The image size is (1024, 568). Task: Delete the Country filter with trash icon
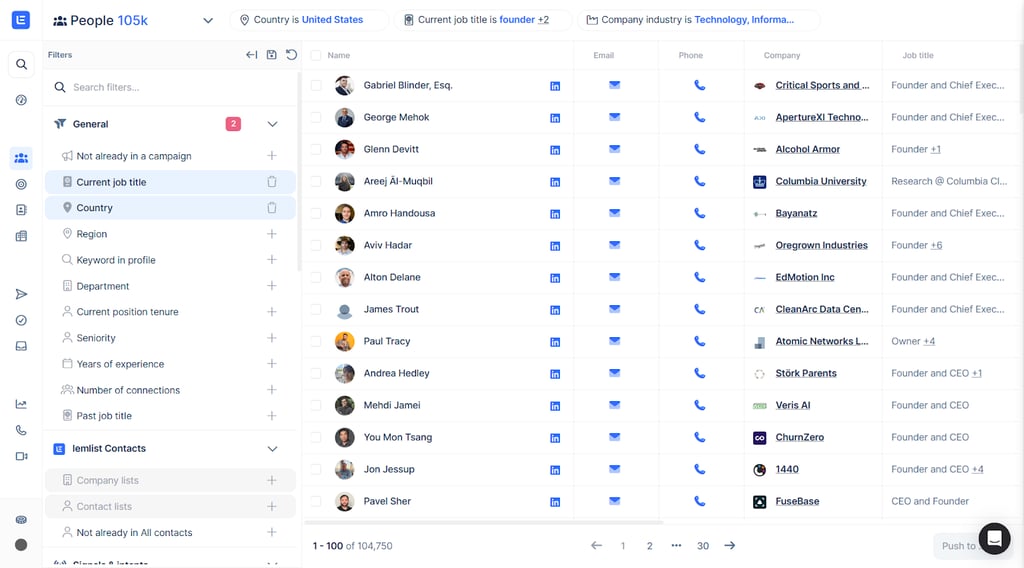272,208
